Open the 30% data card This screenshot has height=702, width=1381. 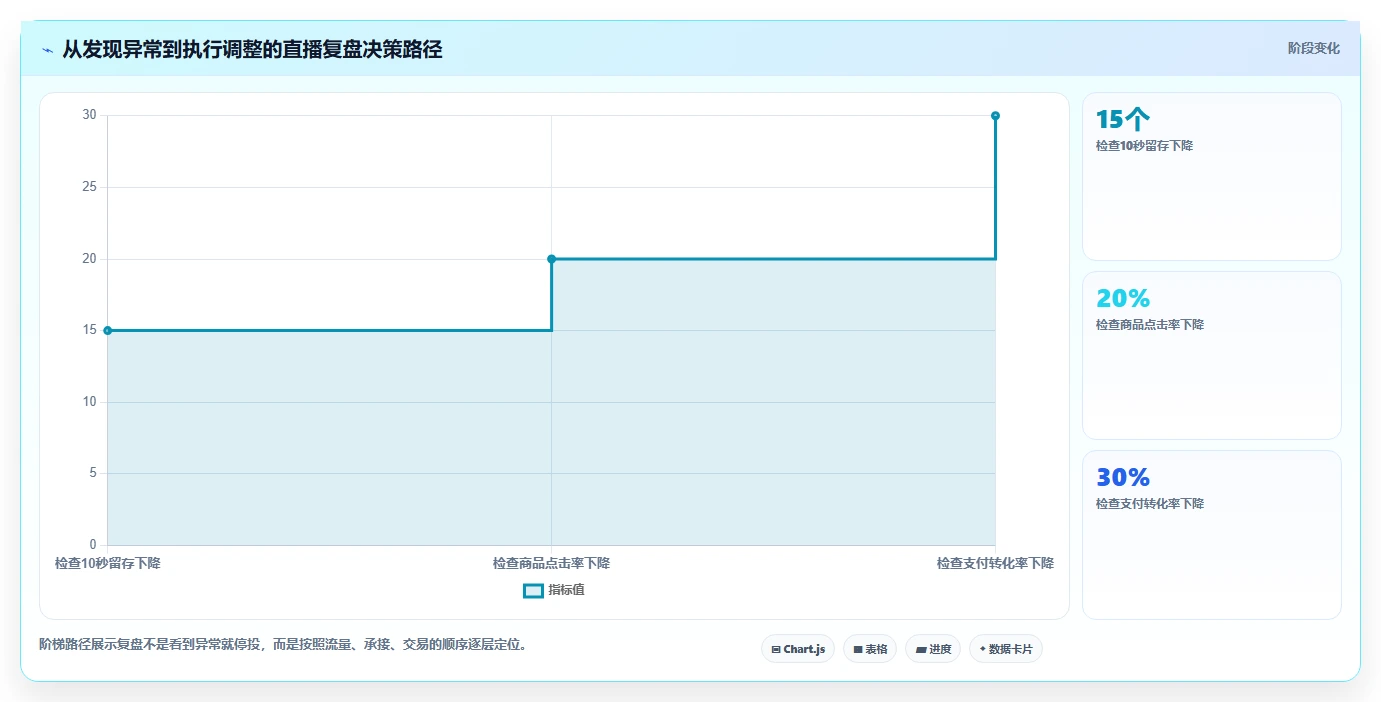pos(1212,534)
